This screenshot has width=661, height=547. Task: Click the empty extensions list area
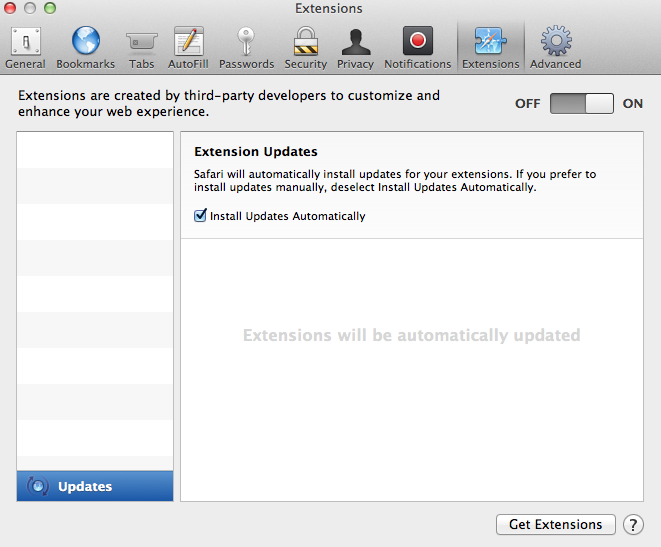pyautogui.click(x=95, y=301)
